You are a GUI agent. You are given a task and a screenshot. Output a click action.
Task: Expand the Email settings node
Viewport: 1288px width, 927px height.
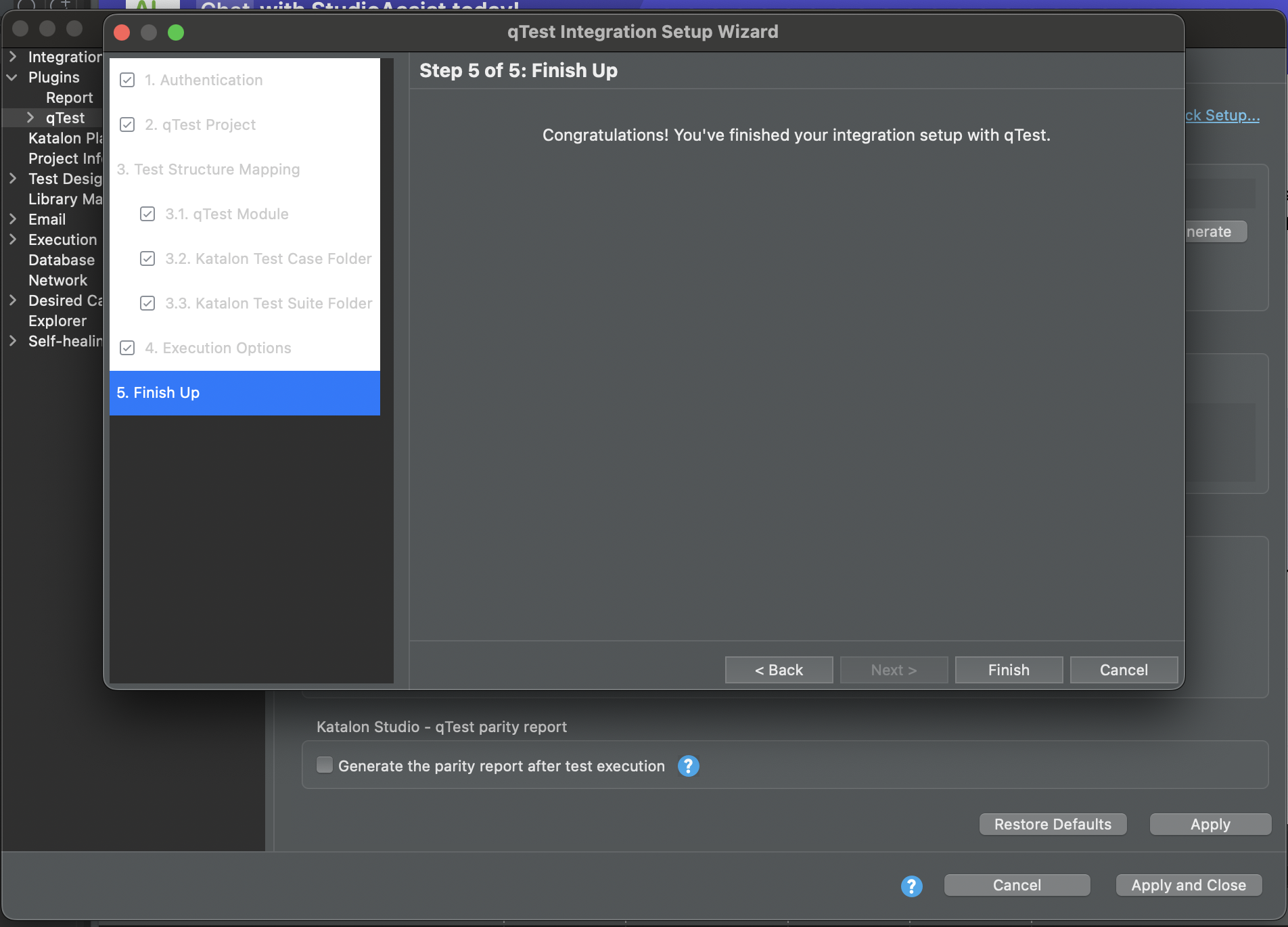point(12,219)
